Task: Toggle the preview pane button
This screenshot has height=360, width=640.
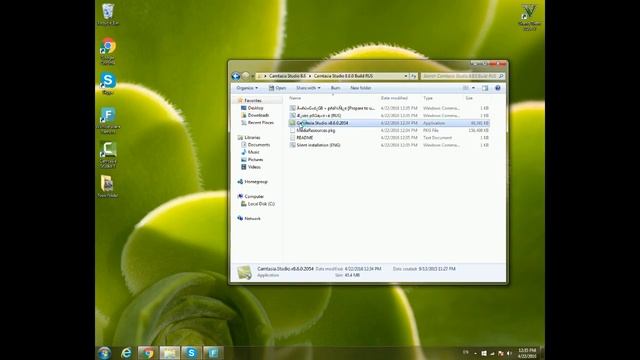Action: tap(485, 88)
